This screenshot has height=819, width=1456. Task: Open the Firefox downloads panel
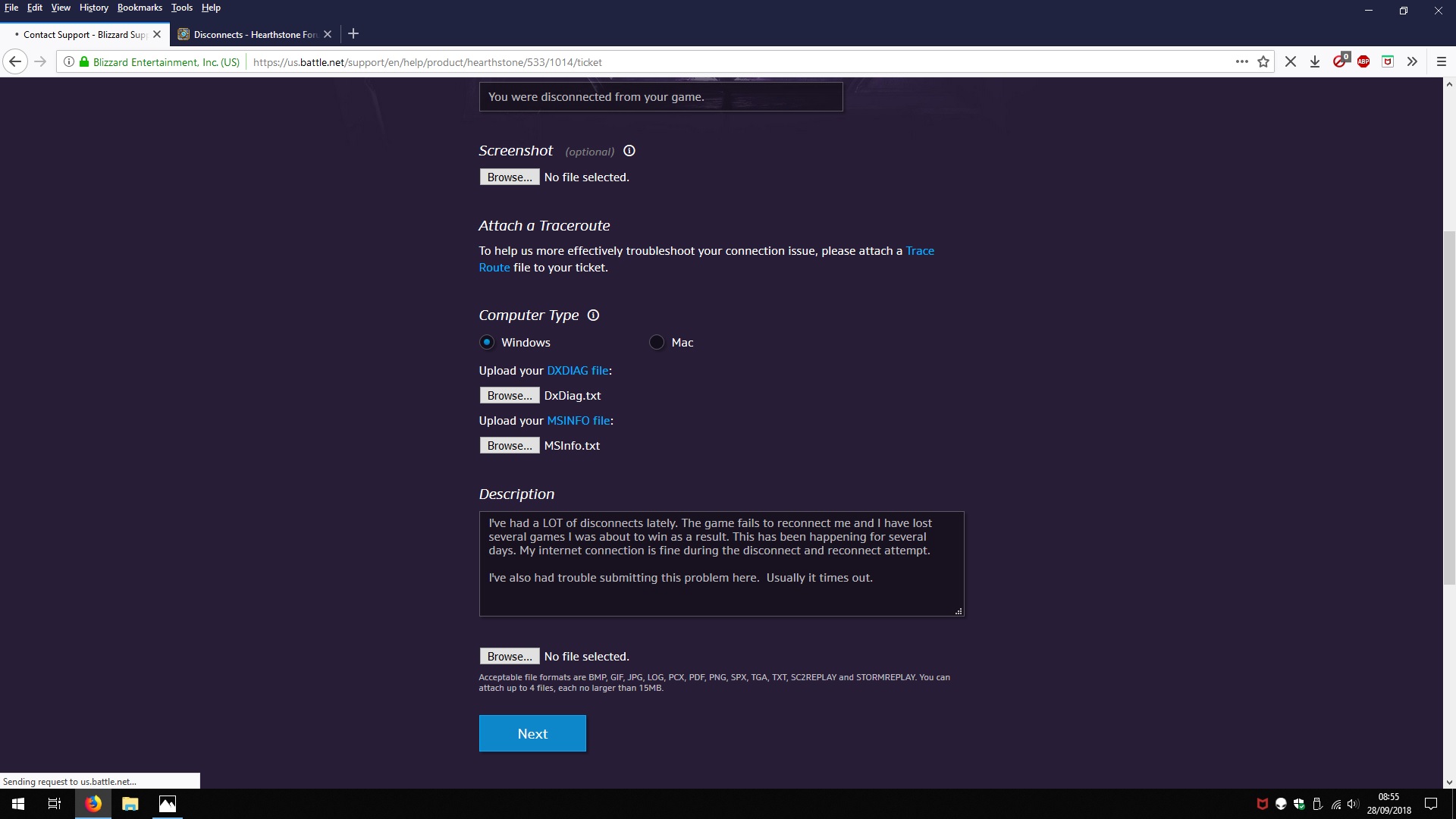(x=1315, y=62)
